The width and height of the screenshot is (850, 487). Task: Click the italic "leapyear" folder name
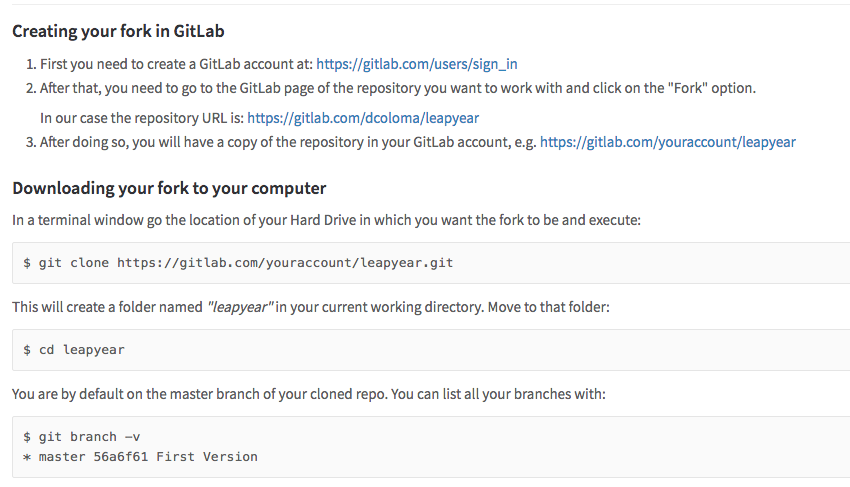[240, 307]
